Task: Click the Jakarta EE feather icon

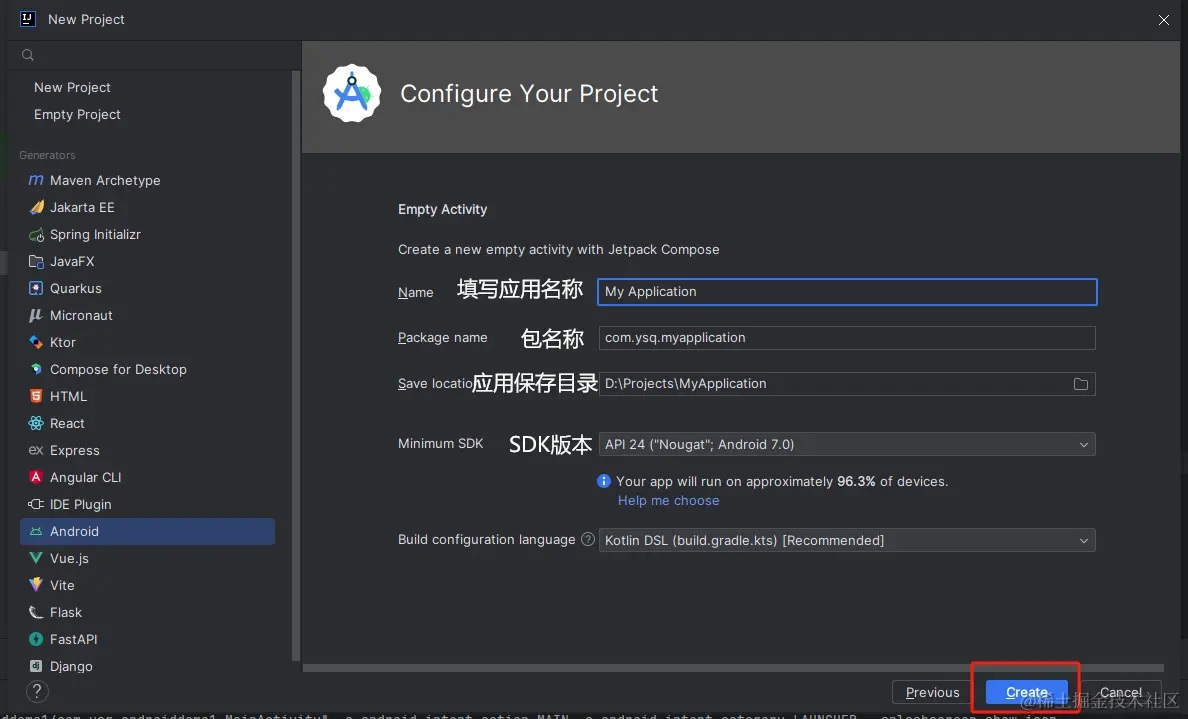Action: coord(36,207)
